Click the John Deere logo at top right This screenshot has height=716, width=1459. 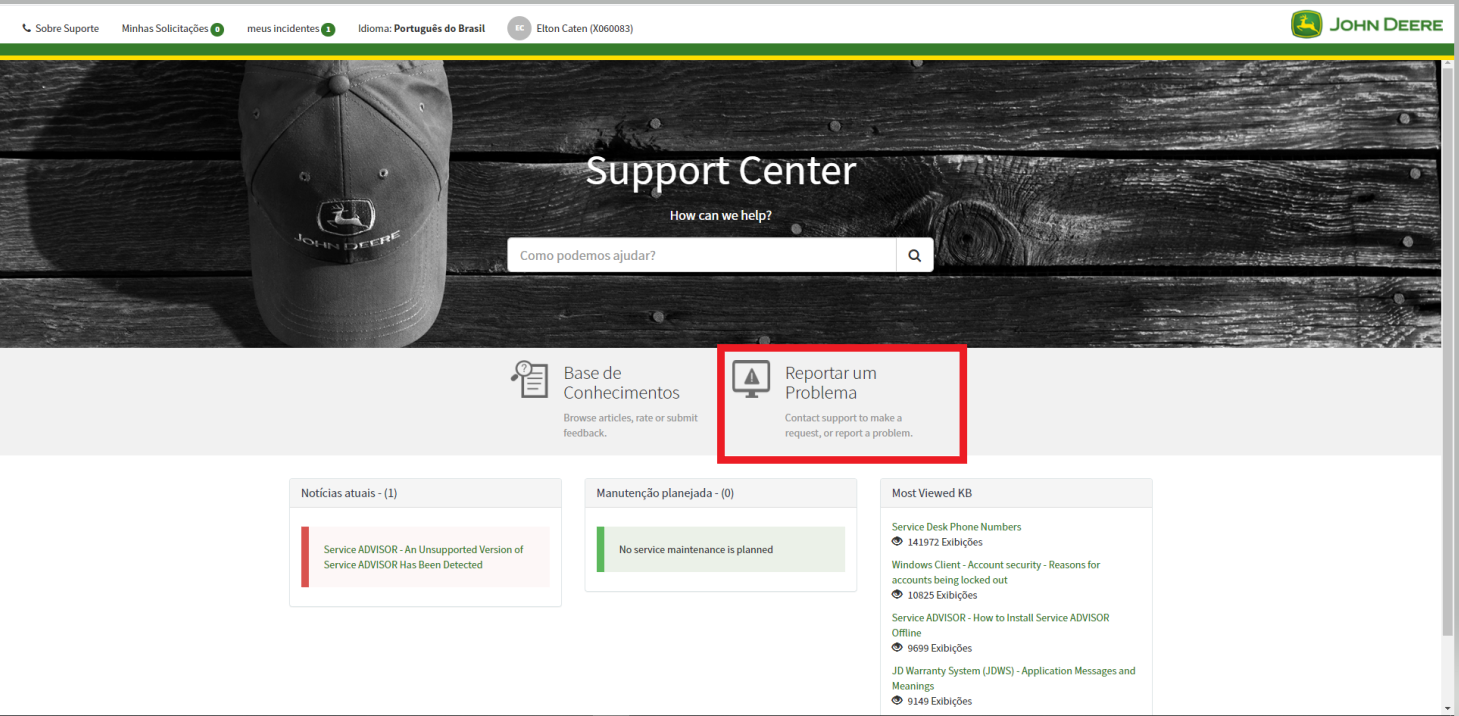point(1367,25)
